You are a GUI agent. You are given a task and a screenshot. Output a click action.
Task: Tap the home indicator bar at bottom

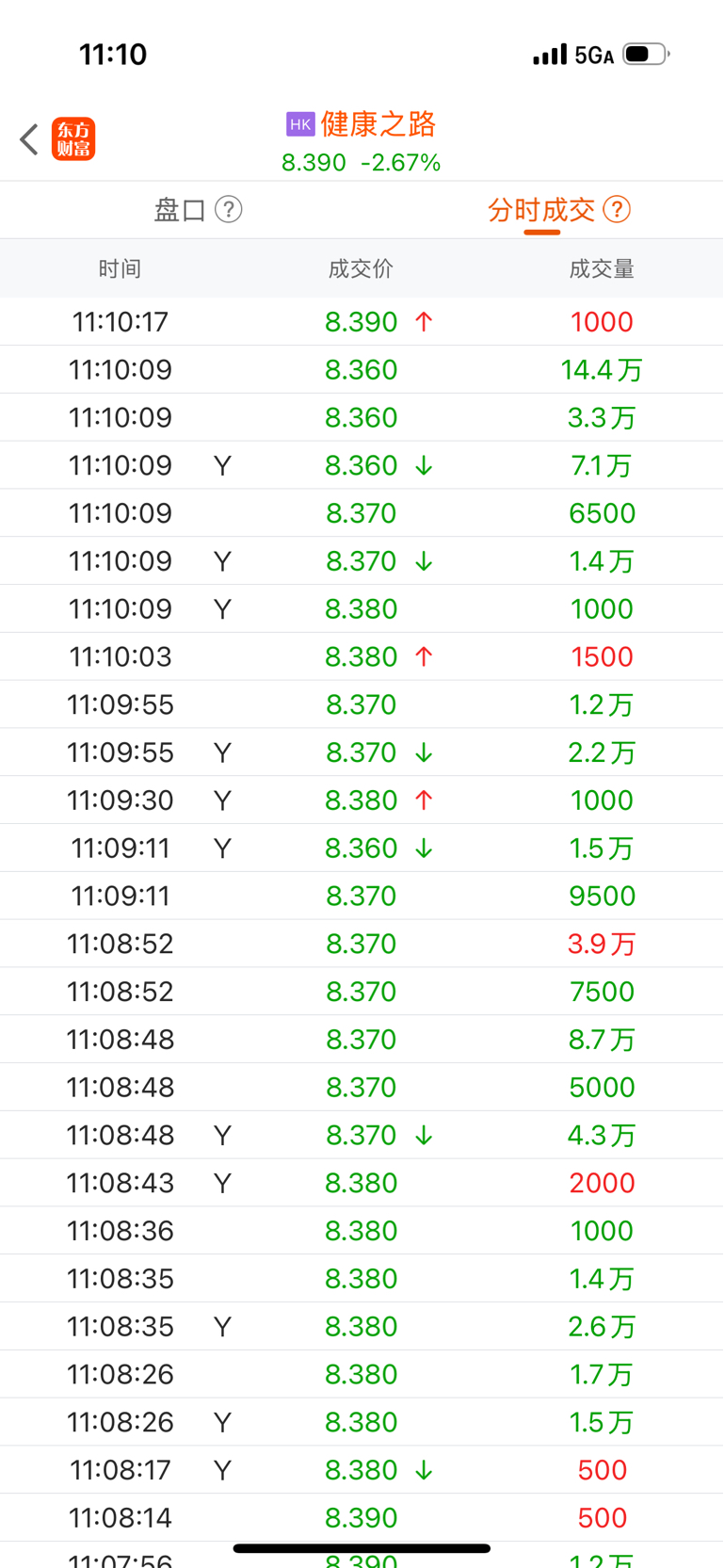point(362,1548)
